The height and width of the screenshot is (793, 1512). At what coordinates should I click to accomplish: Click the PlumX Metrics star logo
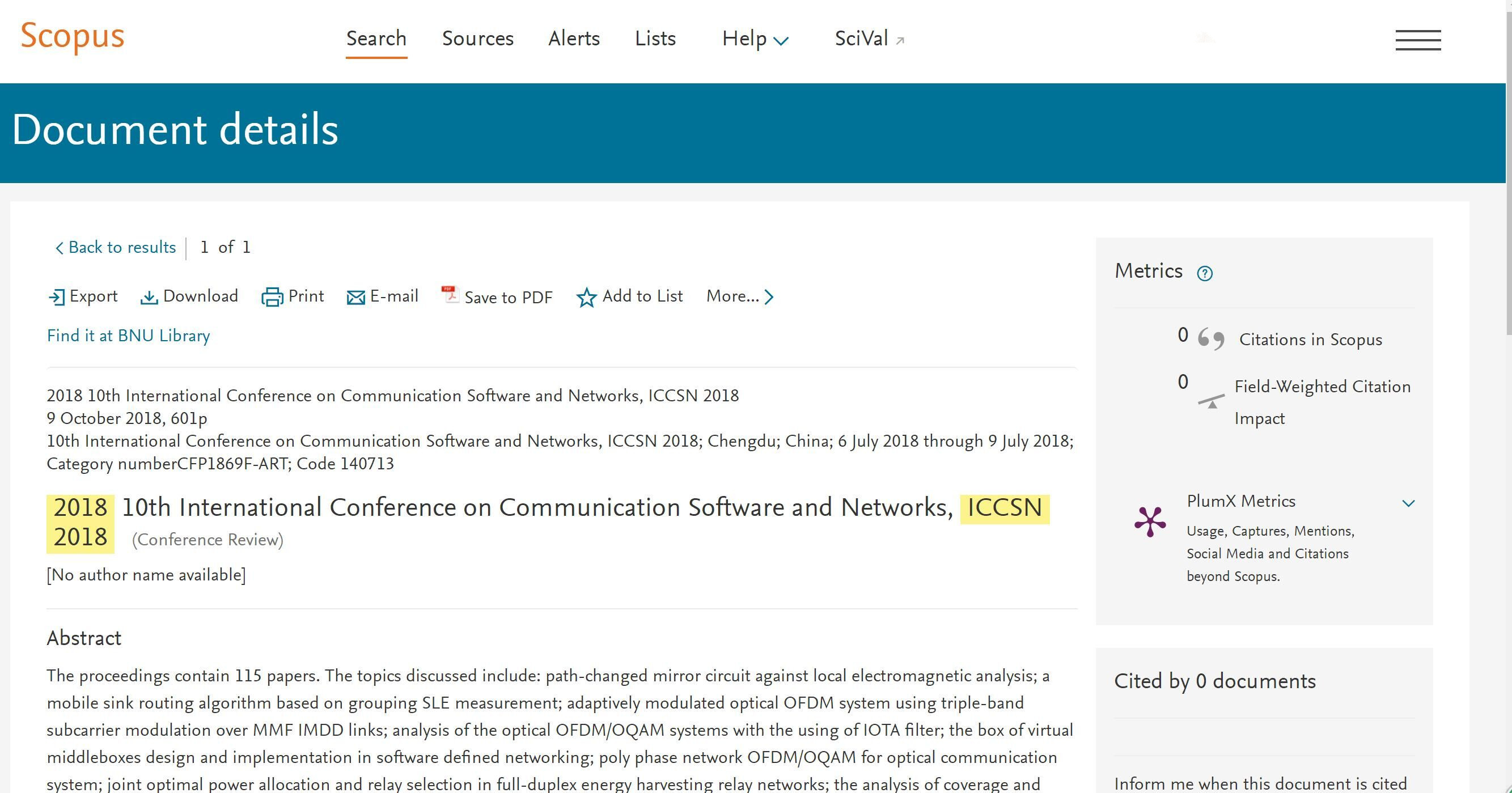(1150, 521)
